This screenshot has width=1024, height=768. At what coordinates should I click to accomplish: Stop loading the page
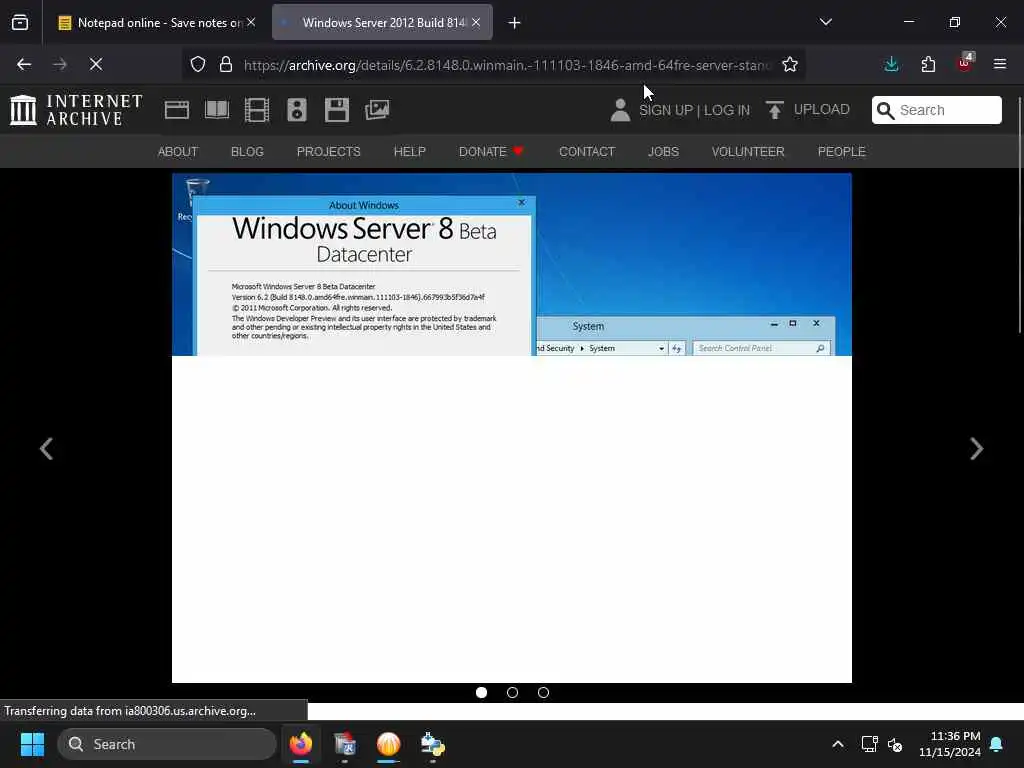[96, 64]
